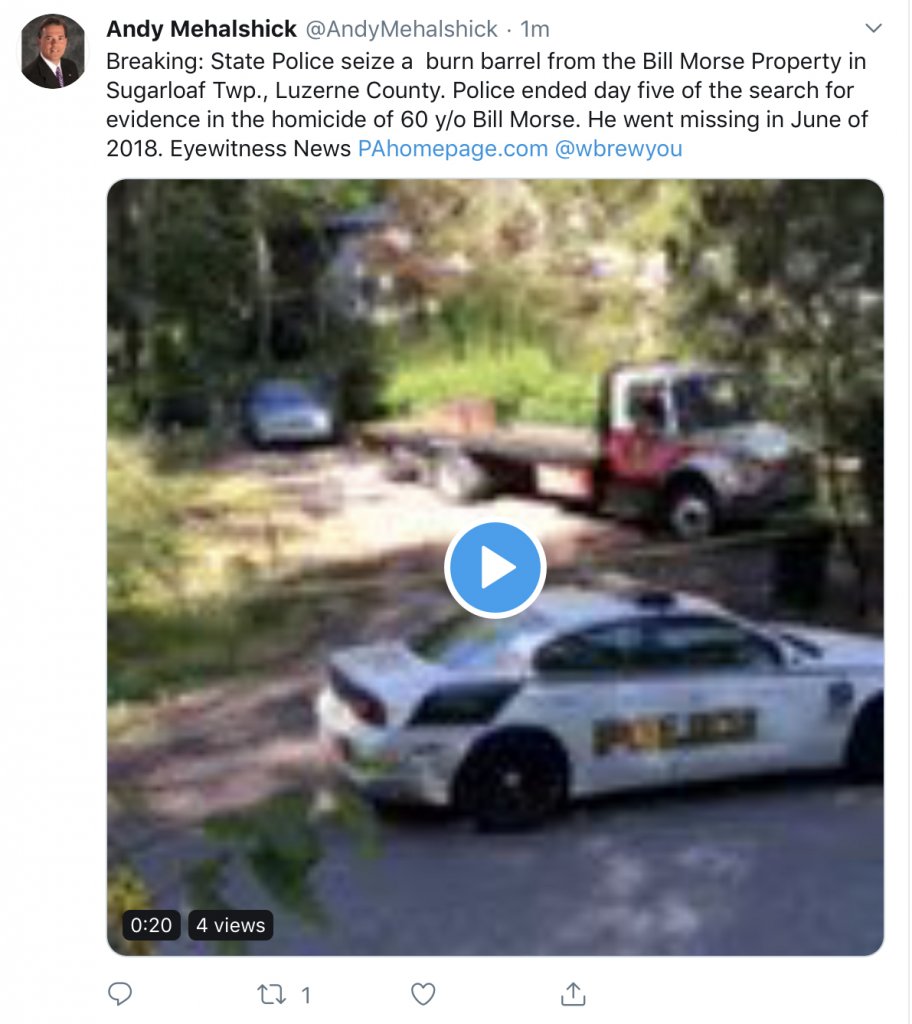Open the 1m tweet timestamp
Viewport: 912px width, 1024px height.
[x=534, y=29]
